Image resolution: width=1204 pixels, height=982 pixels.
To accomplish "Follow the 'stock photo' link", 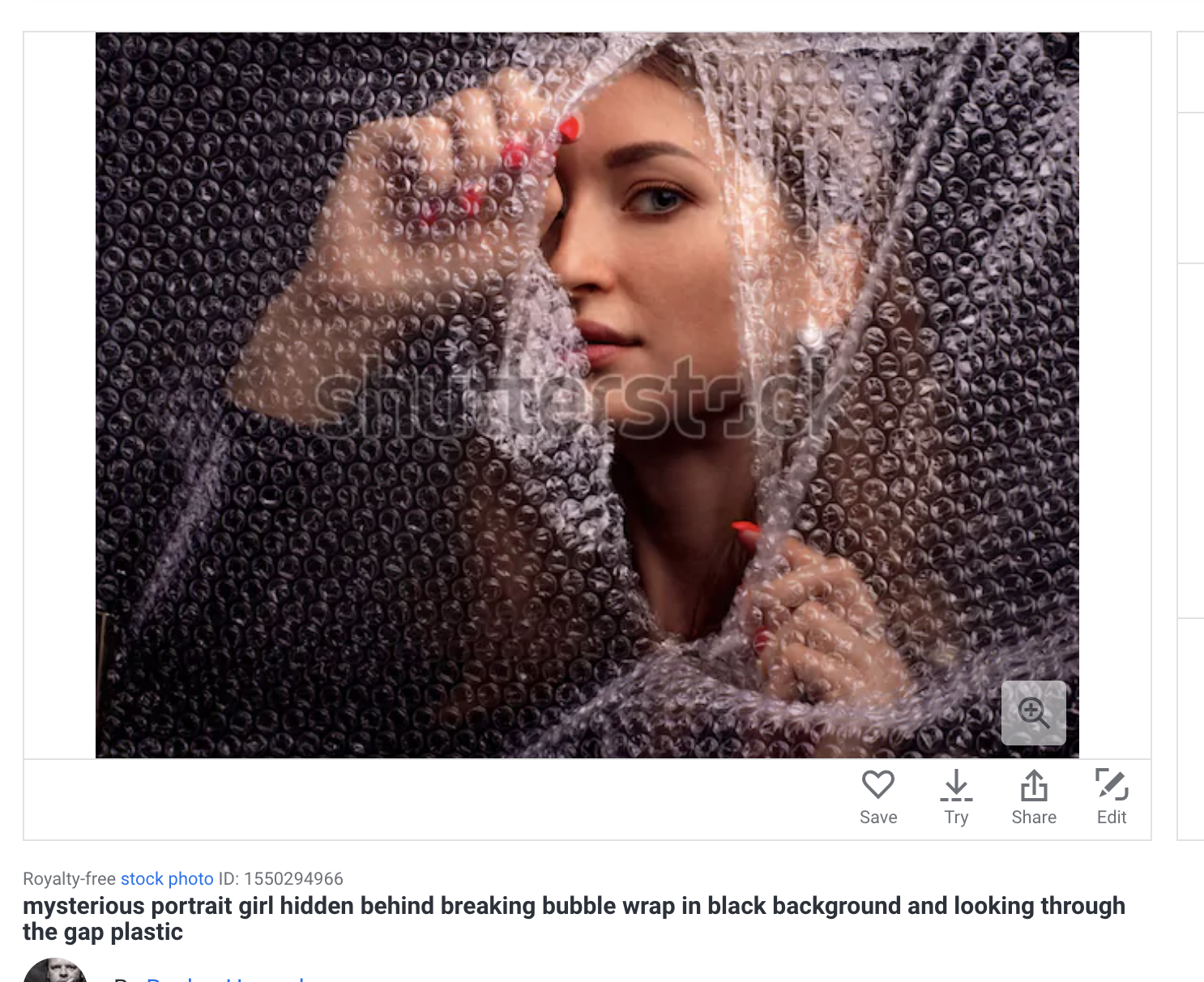I will (167, 879).
